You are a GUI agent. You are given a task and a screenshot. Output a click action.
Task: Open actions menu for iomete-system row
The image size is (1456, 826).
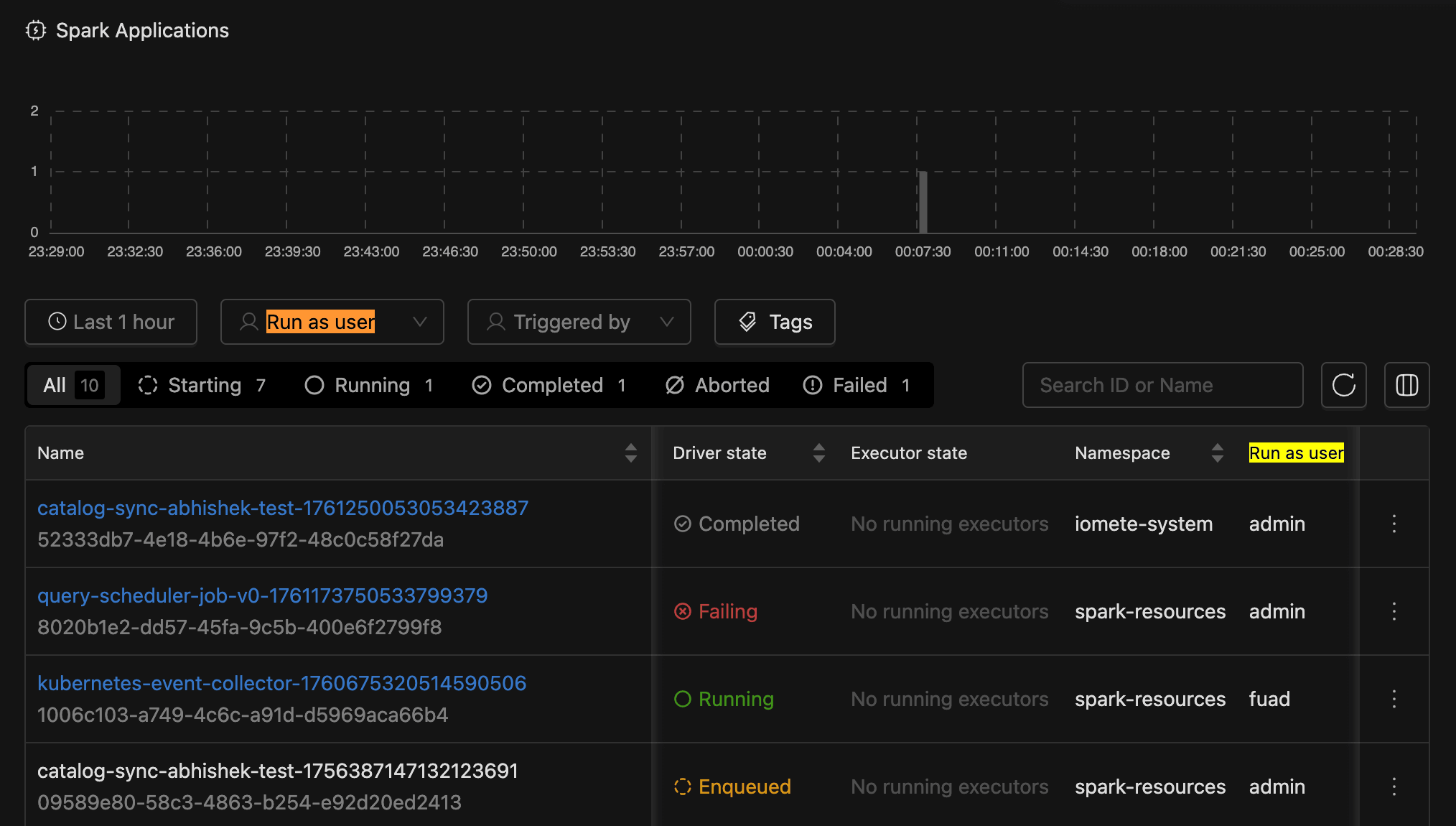(x=1394, y=524)
